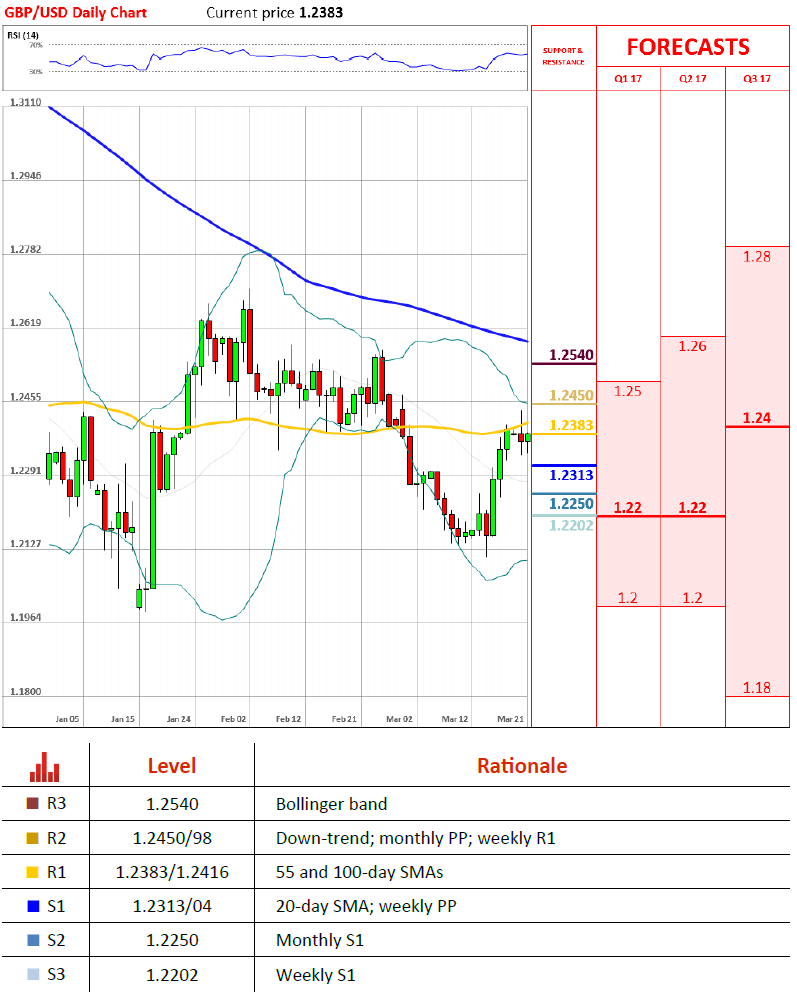Click the 'Feb 02' date axis label

(x=233, y=719)
